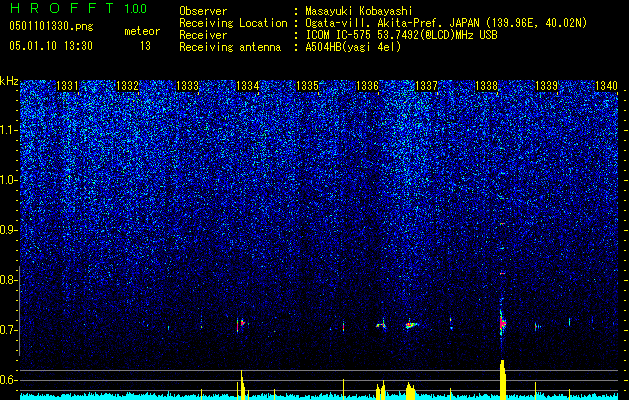
Task: Click the HROFFT program title
Action: [61, 8]
